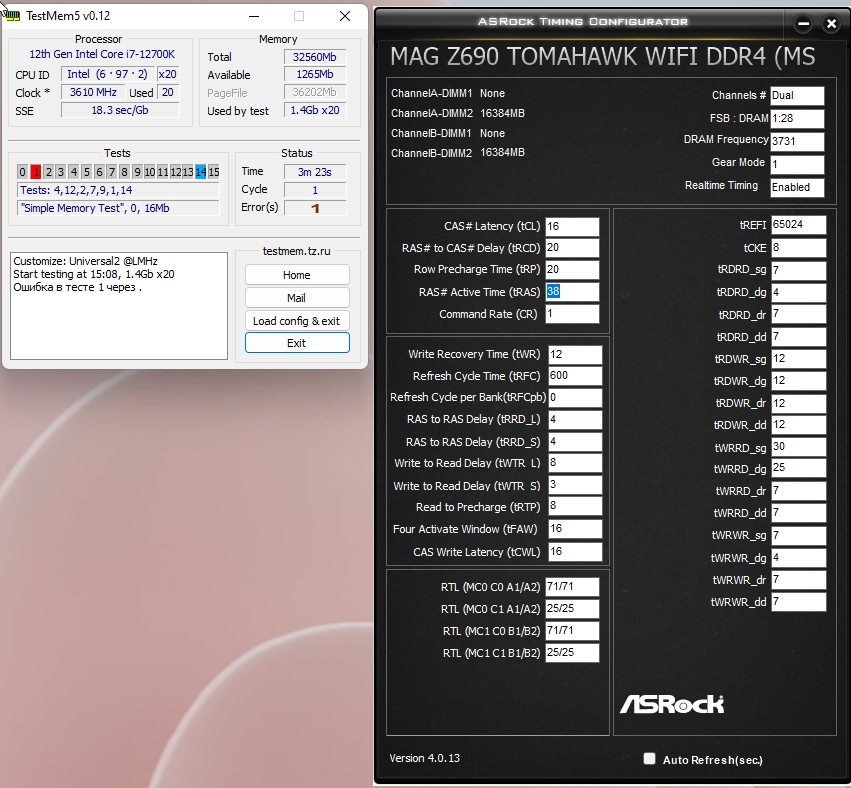Click ChannelA-DIMM2 16384MB entry

coord(458,113)
